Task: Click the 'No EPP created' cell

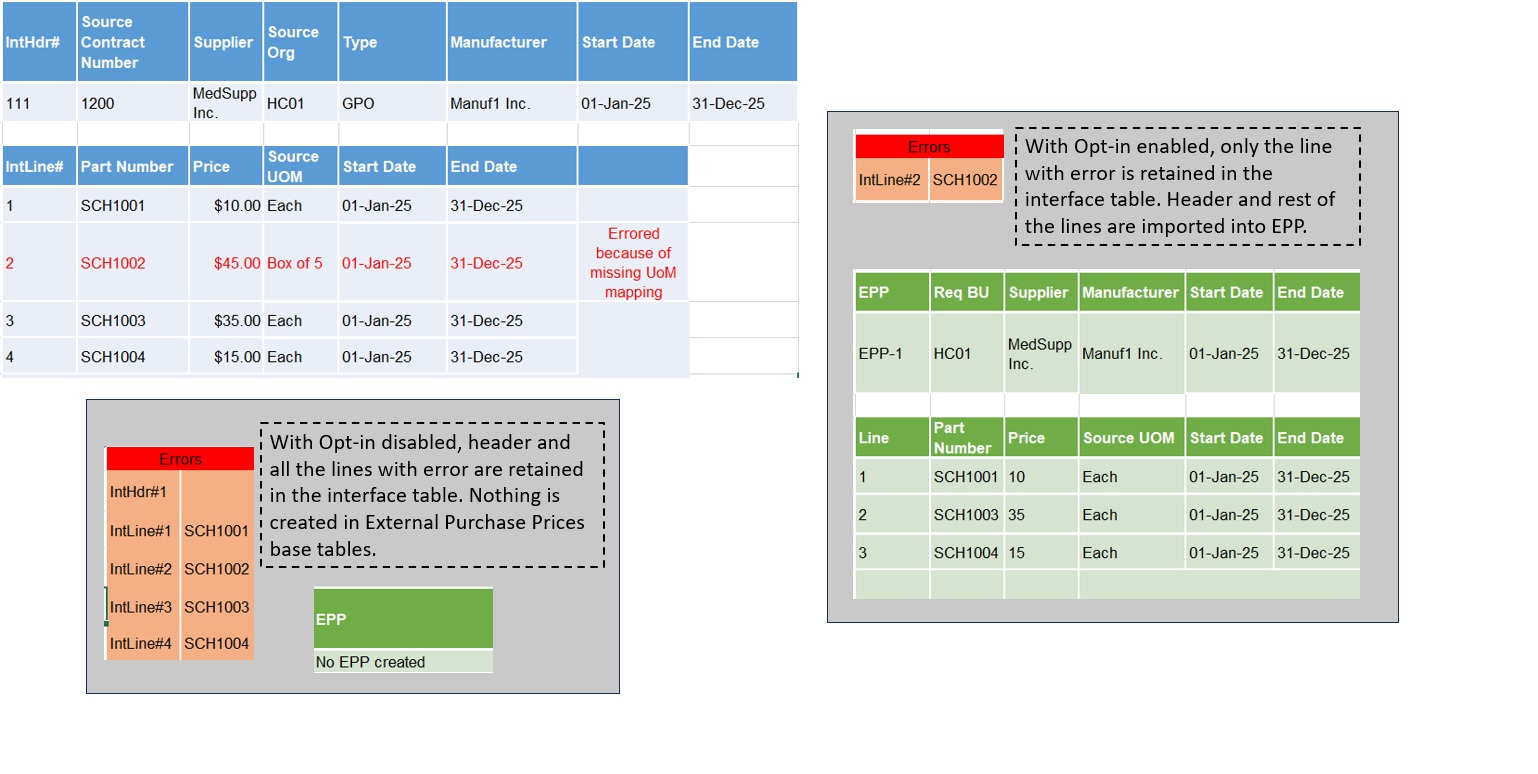Action: tap(402, 662)
